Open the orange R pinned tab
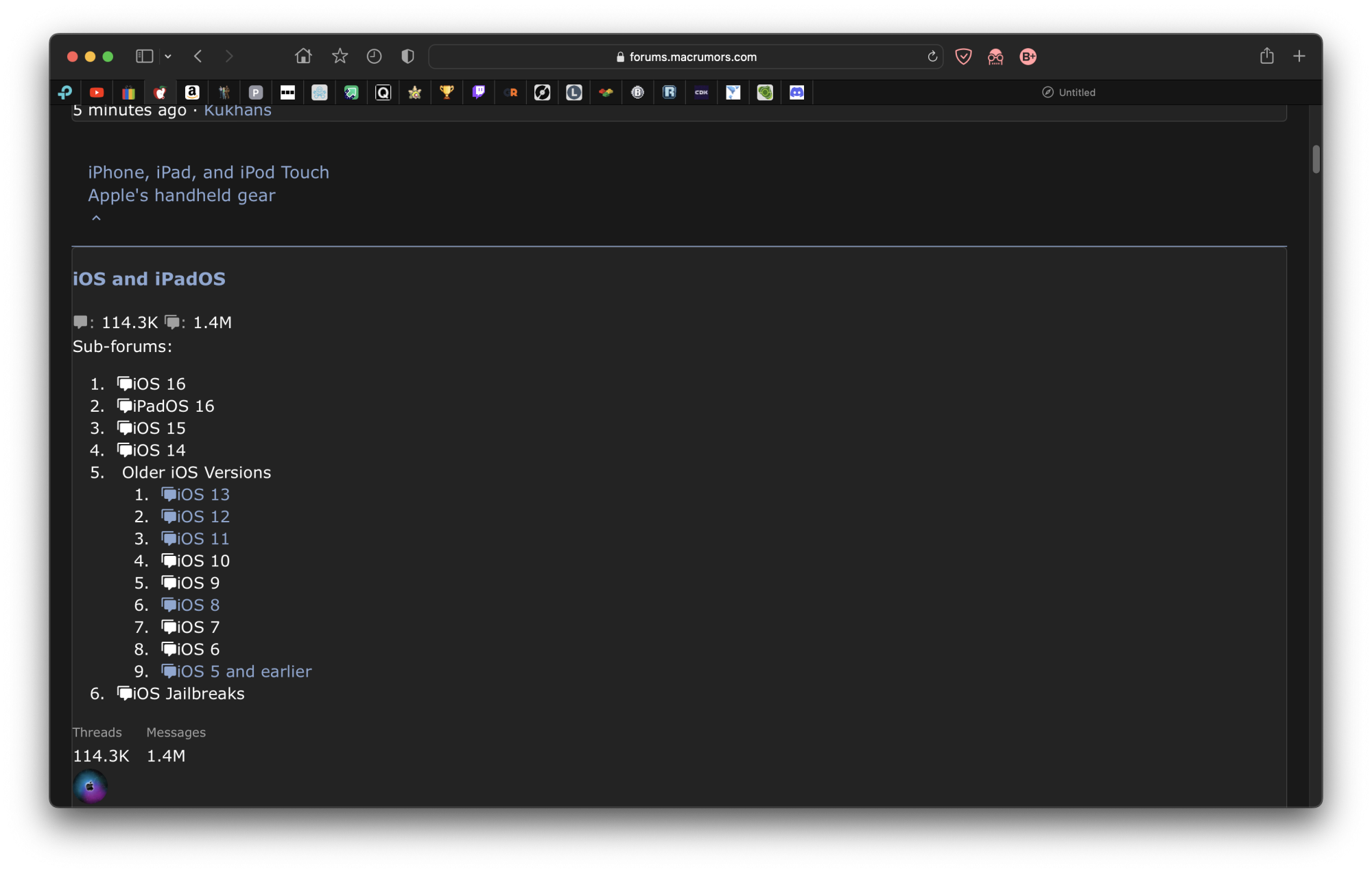1372x873 pixels. (x=510, y=93)
